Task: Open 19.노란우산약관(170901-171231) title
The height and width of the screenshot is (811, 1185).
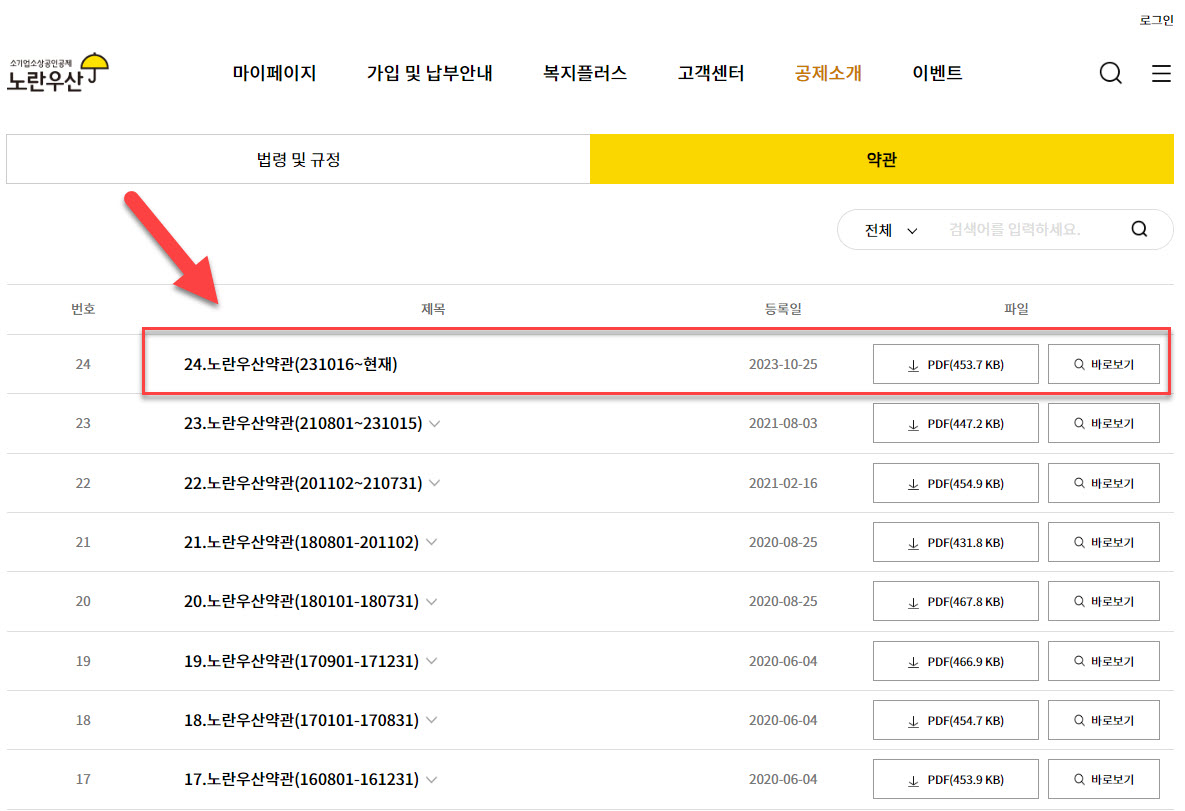Action: tap(301, 661)
